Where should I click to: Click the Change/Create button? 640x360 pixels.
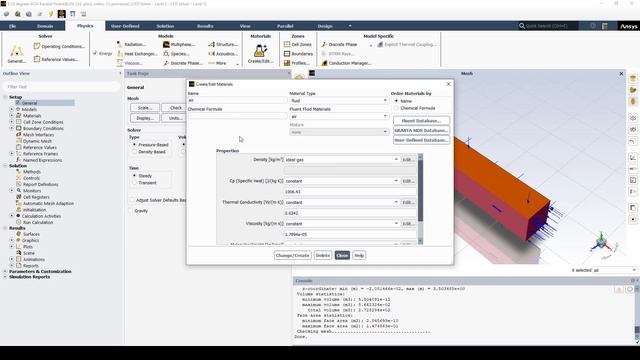[293, 255]
